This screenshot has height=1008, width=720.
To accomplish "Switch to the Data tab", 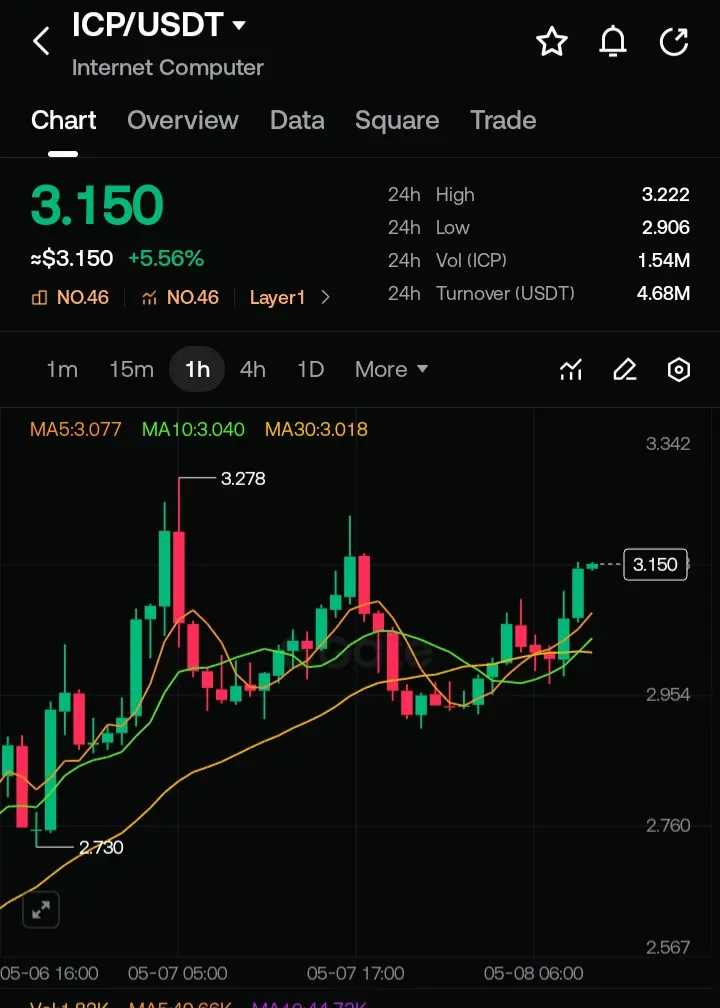I will (x=297, y=120).
